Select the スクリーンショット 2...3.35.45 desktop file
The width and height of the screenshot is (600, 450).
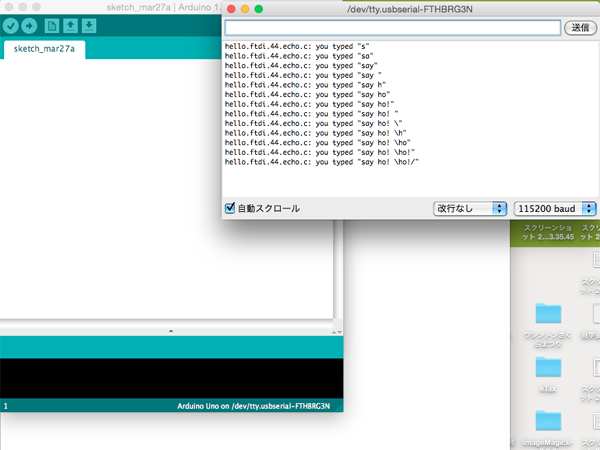(548, 232)
